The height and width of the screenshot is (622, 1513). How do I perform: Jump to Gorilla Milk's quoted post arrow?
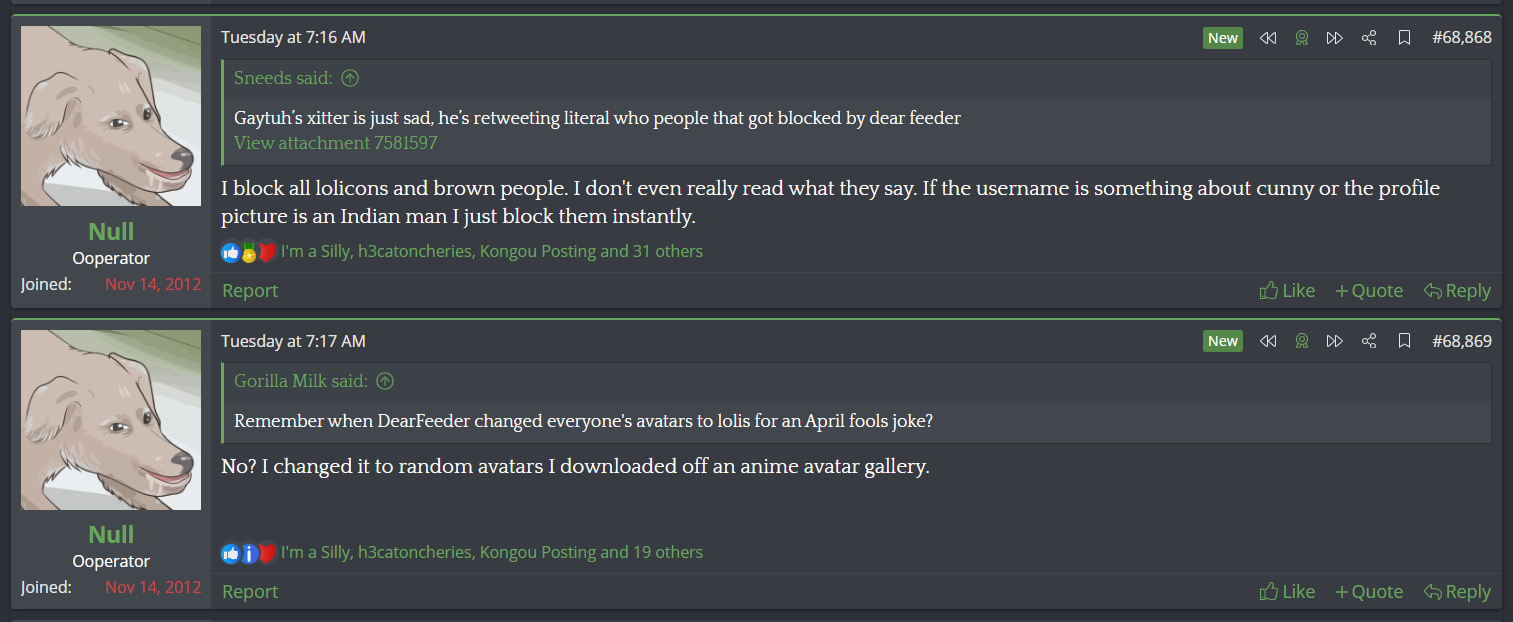(x=385, y=381)
